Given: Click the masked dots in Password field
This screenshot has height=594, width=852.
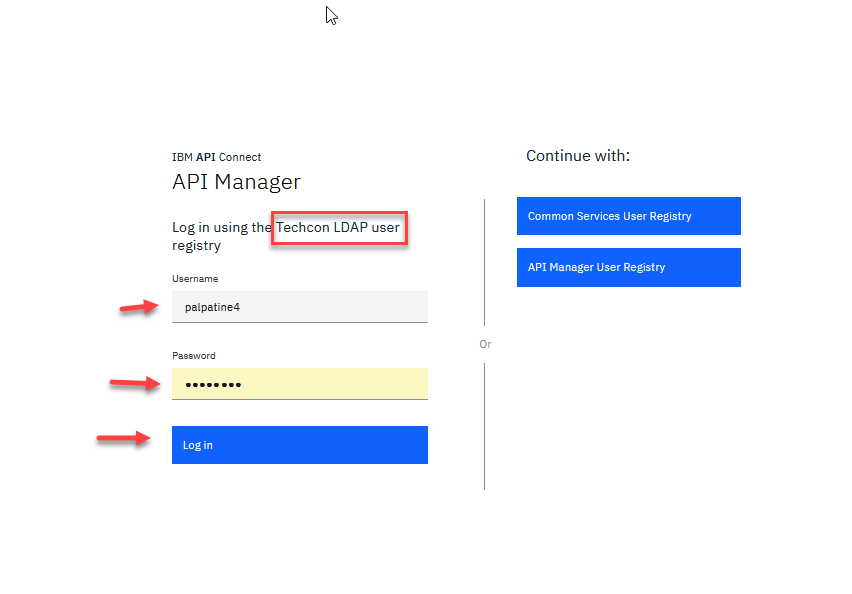Looking at the screenshot, I should coord(212,385).
